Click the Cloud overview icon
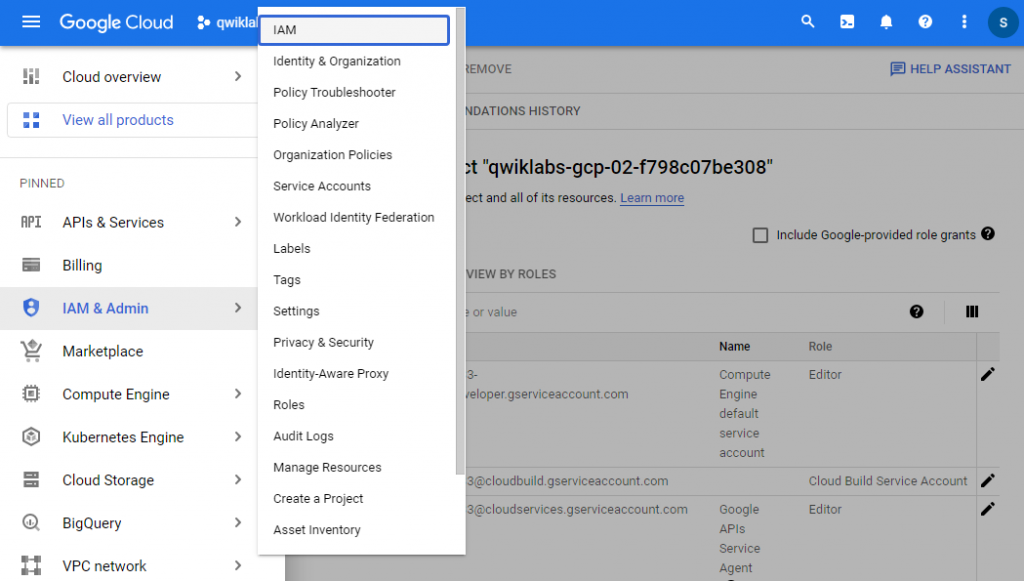This screenshot has width=1024, height=581. click(31, 76)
